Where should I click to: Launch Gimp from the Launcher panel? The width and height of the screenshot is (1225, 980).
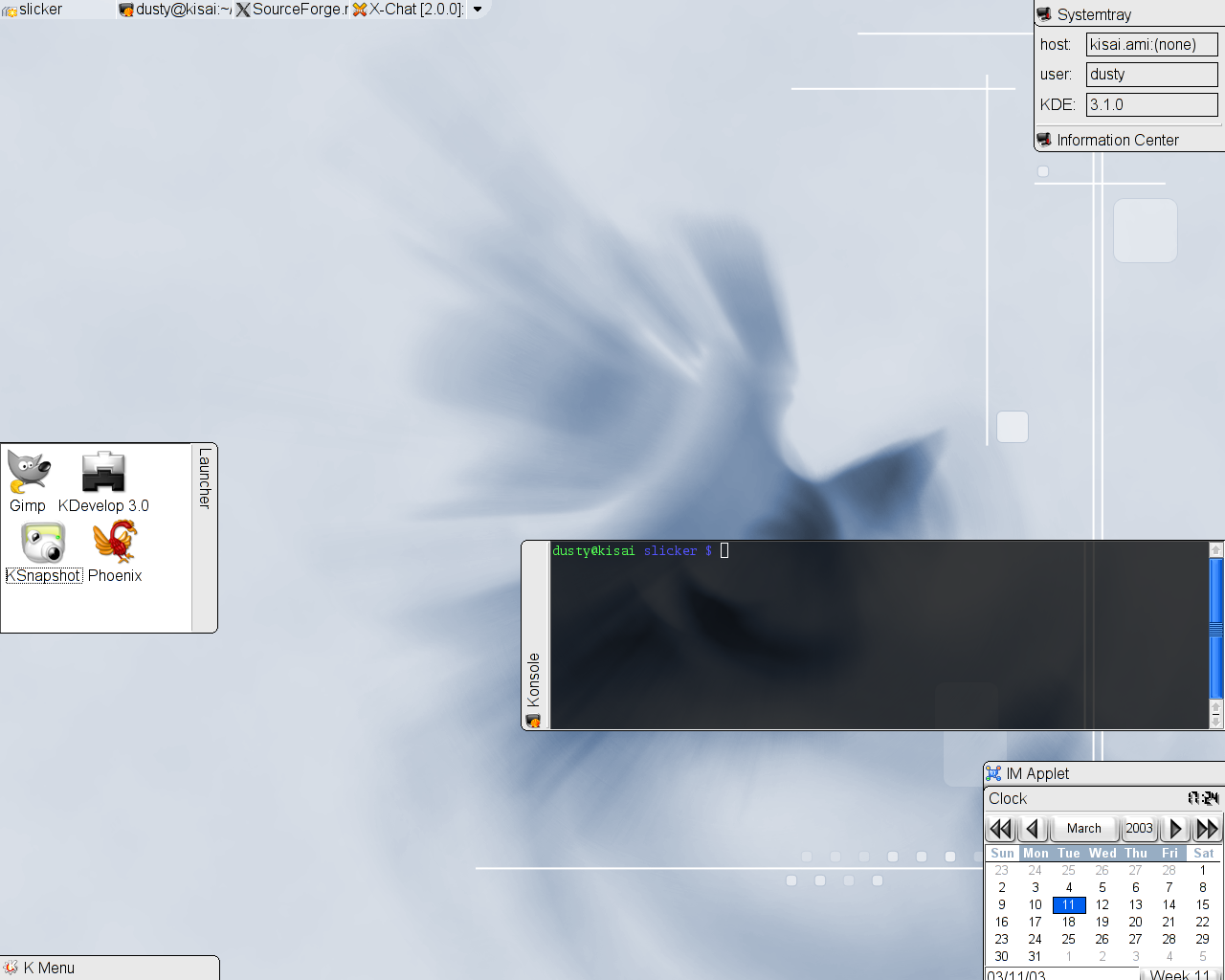(28, 481)
